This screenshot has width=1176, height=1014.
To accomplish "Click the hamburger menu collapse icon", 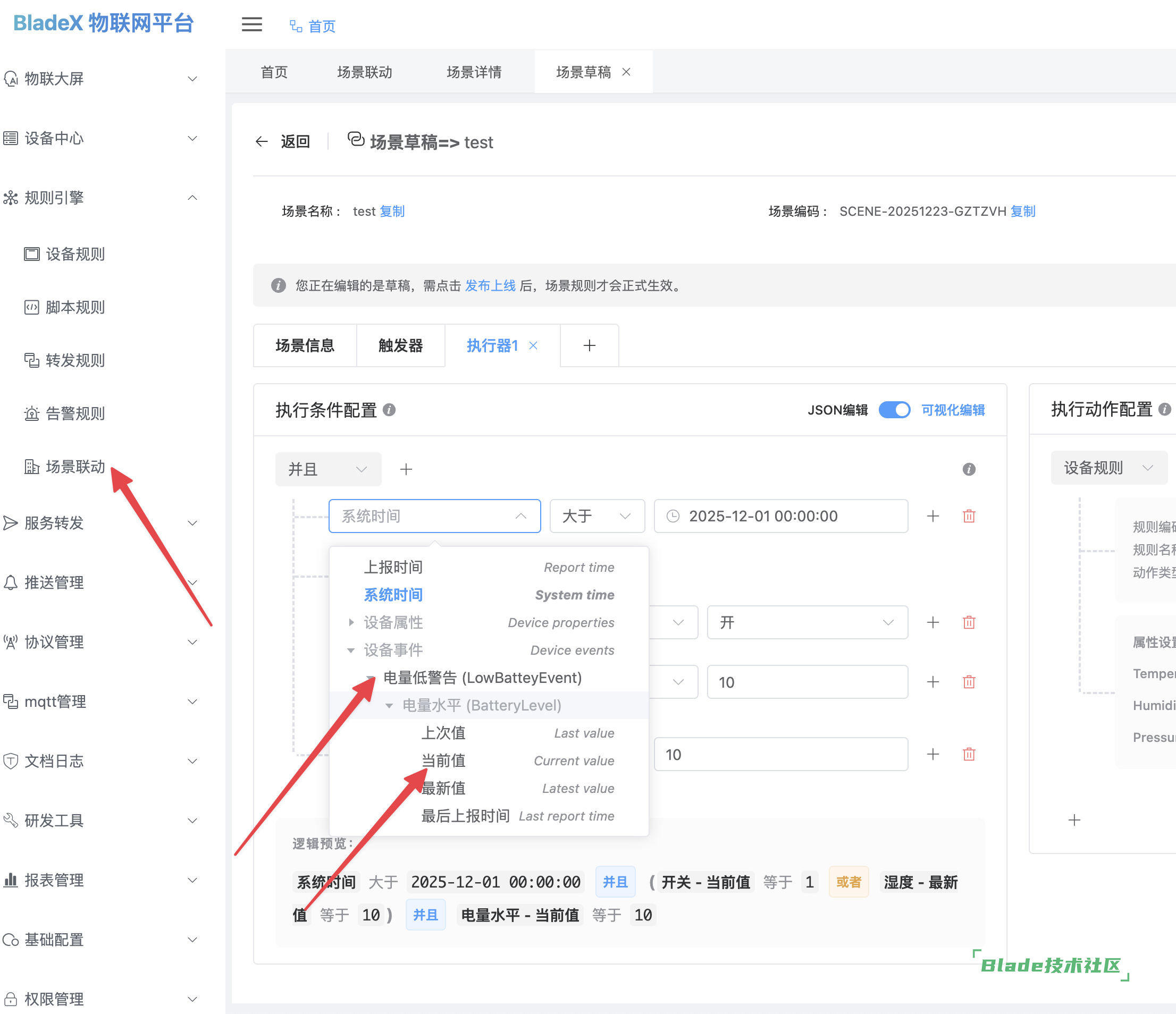I will (251, 25).
